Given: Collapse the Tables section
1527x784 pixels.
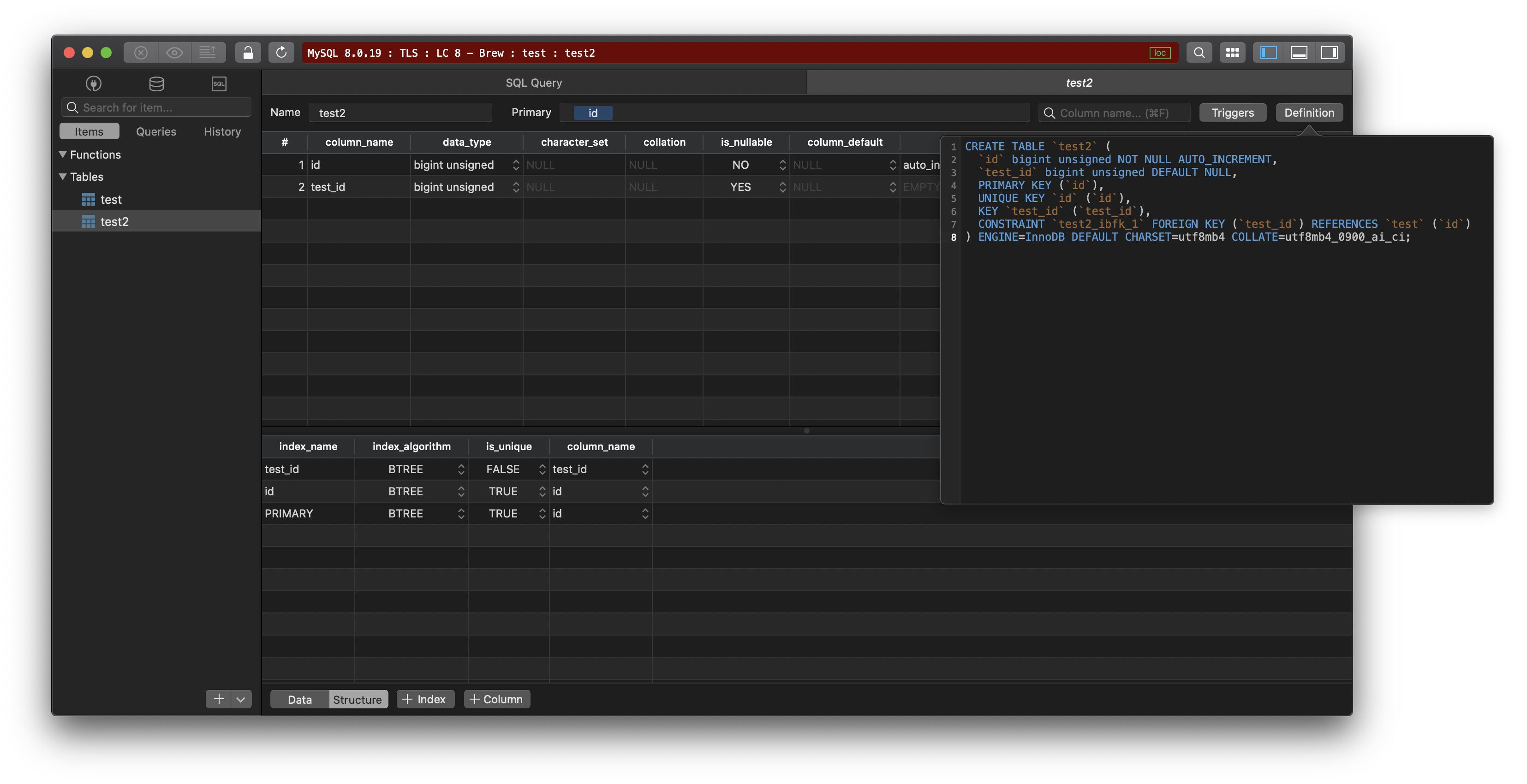Looking at the screenshot, I should (x=63, y=176).
